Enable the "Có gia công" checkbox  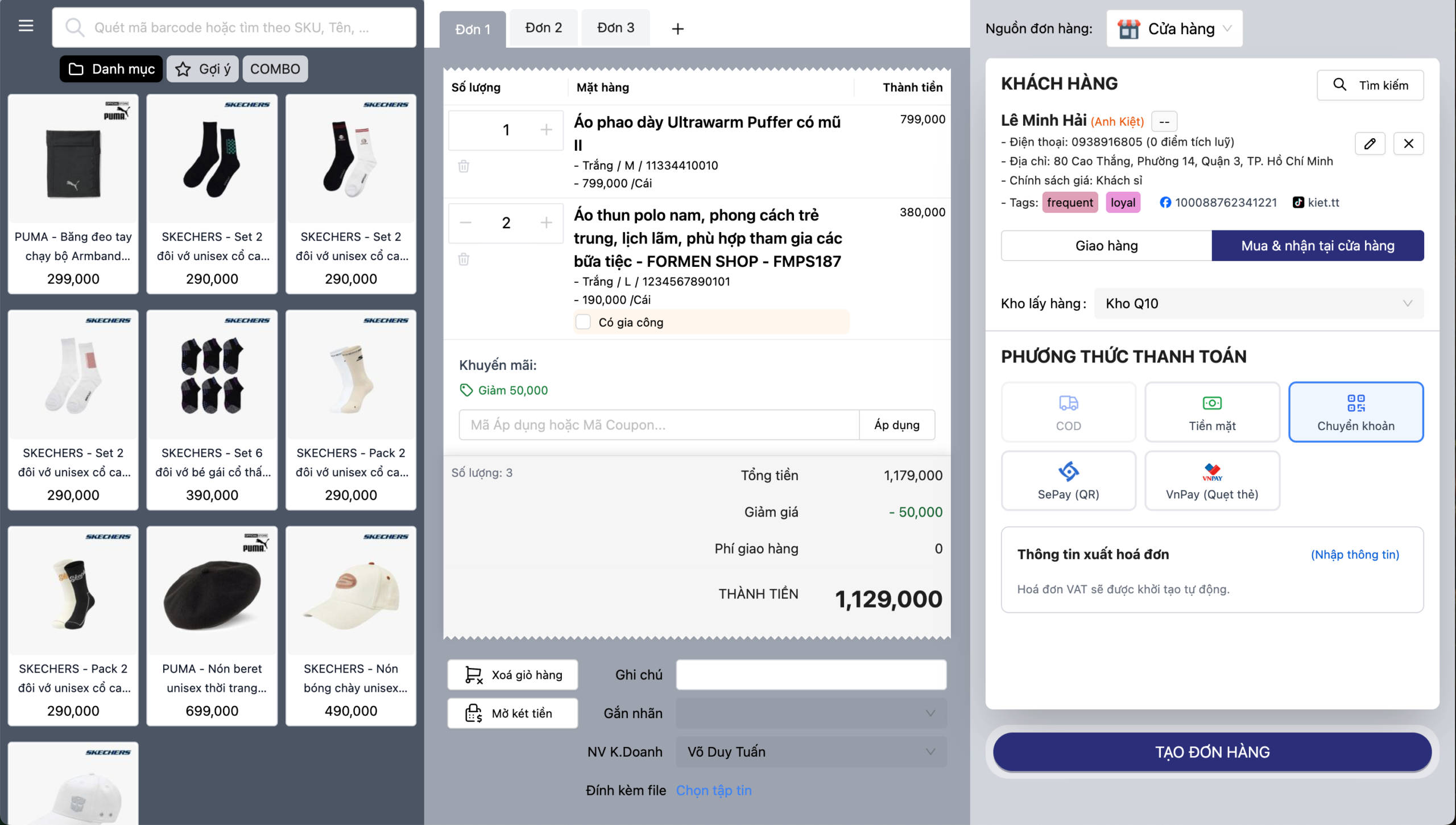[x=583, y=322]
